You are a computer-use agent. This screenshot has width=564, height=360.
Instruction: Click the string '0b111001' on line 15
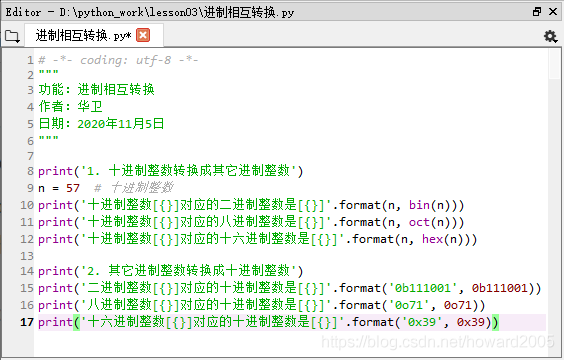click(x=423, y=288)
